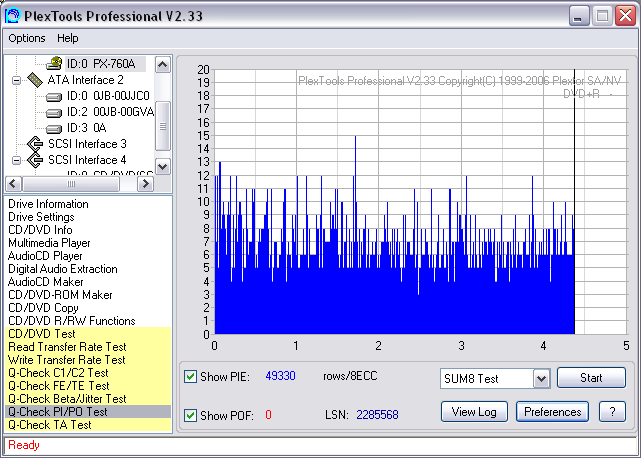This screenshot has height=458, width=641.
Task: Open Multimedia Player
Action: click(x=49, y=243)
